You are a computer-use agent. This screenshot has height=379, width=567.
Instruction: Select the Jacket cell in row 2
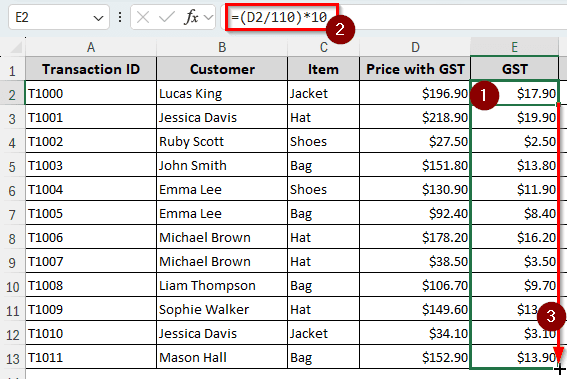(x=324, y=93)
